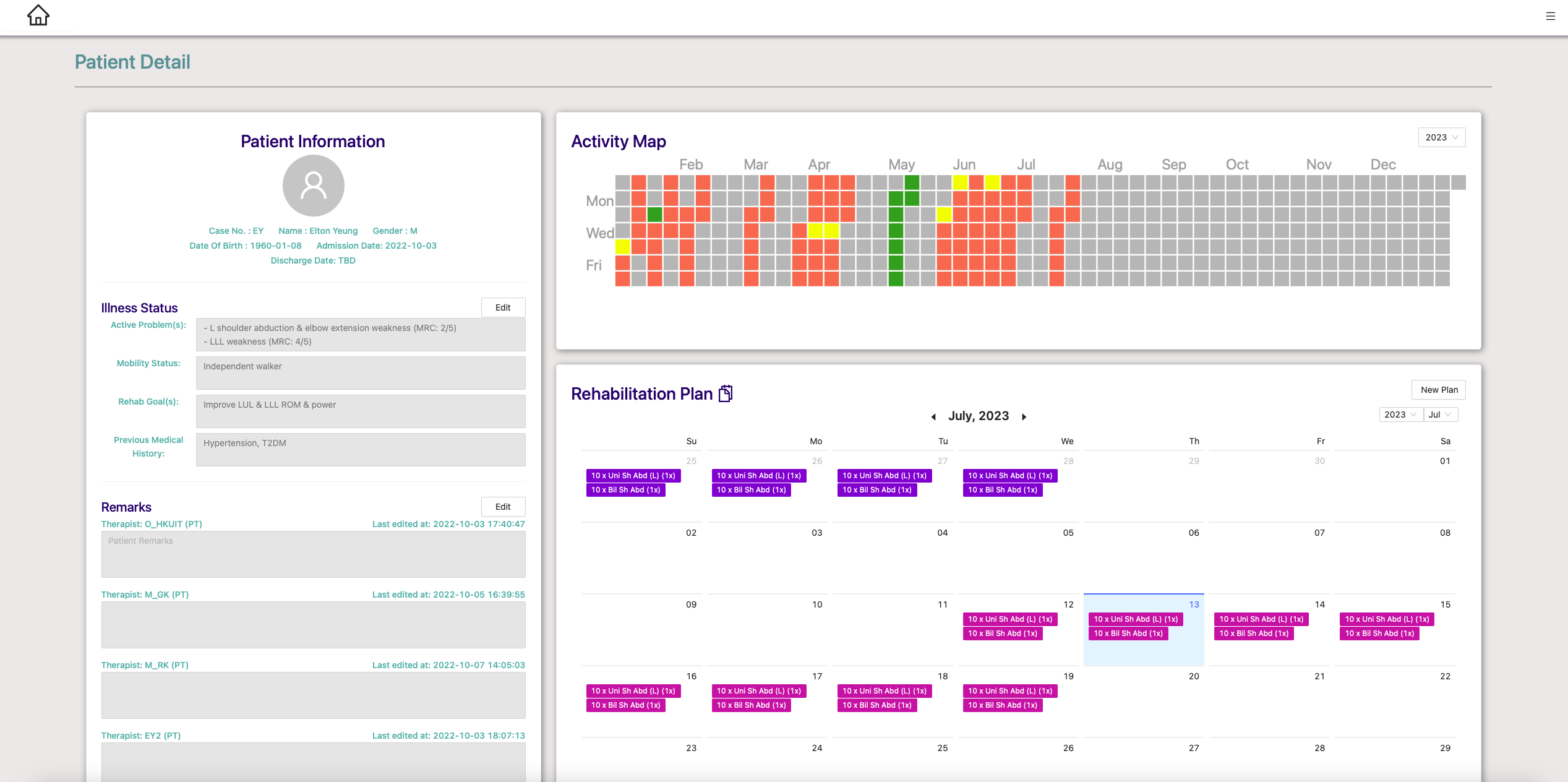Open Uni Sh Abd plan on July 15
Image resolution: width=1568 pixels, height=782 pixels.
tap(1387, 619)
